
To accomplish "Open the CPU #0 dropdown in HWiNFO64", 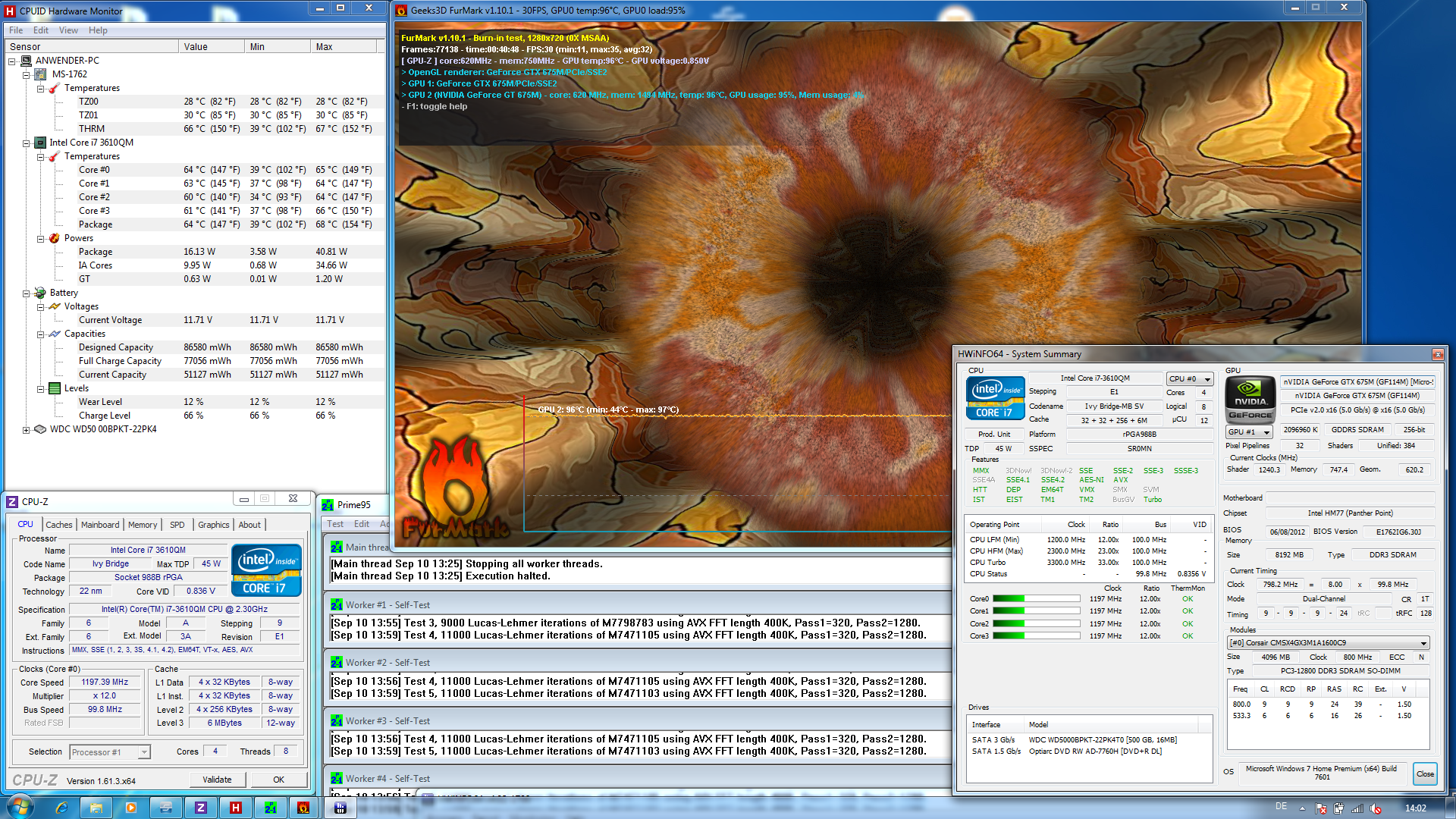I will (x=1189, y=378).
